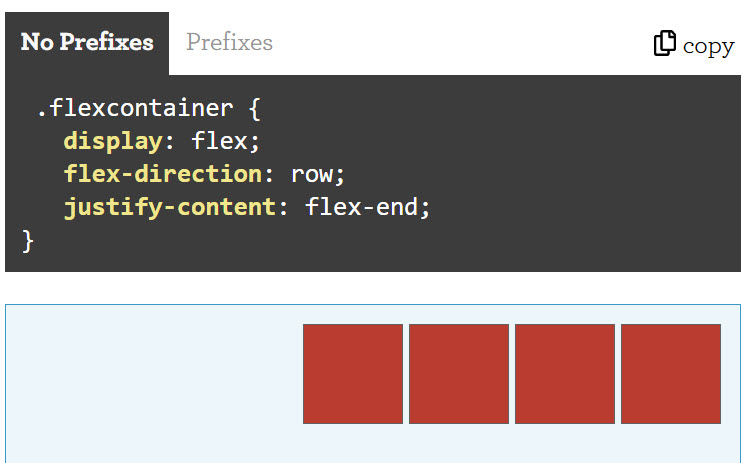This screenshot has width=752, height=463.
Task: Click the 'flex-end' value in the code
Action: [360, 208]
